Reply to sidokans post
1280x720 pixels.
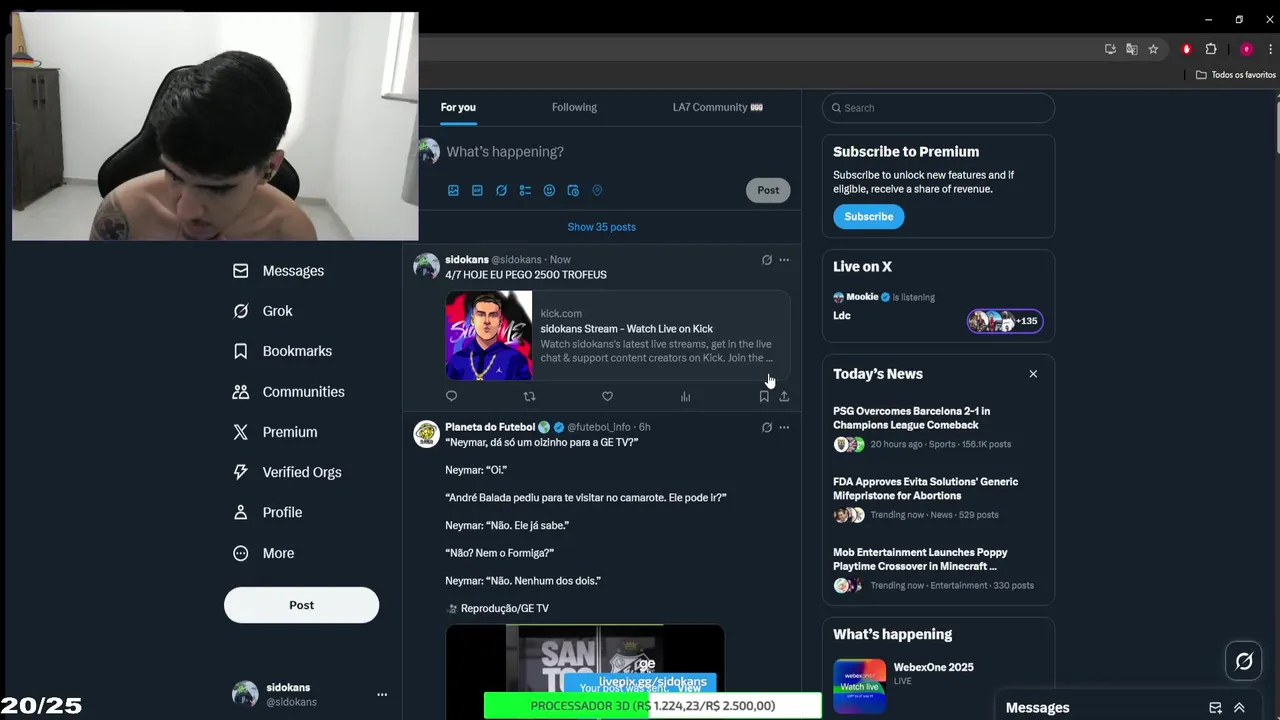point(451,396)
